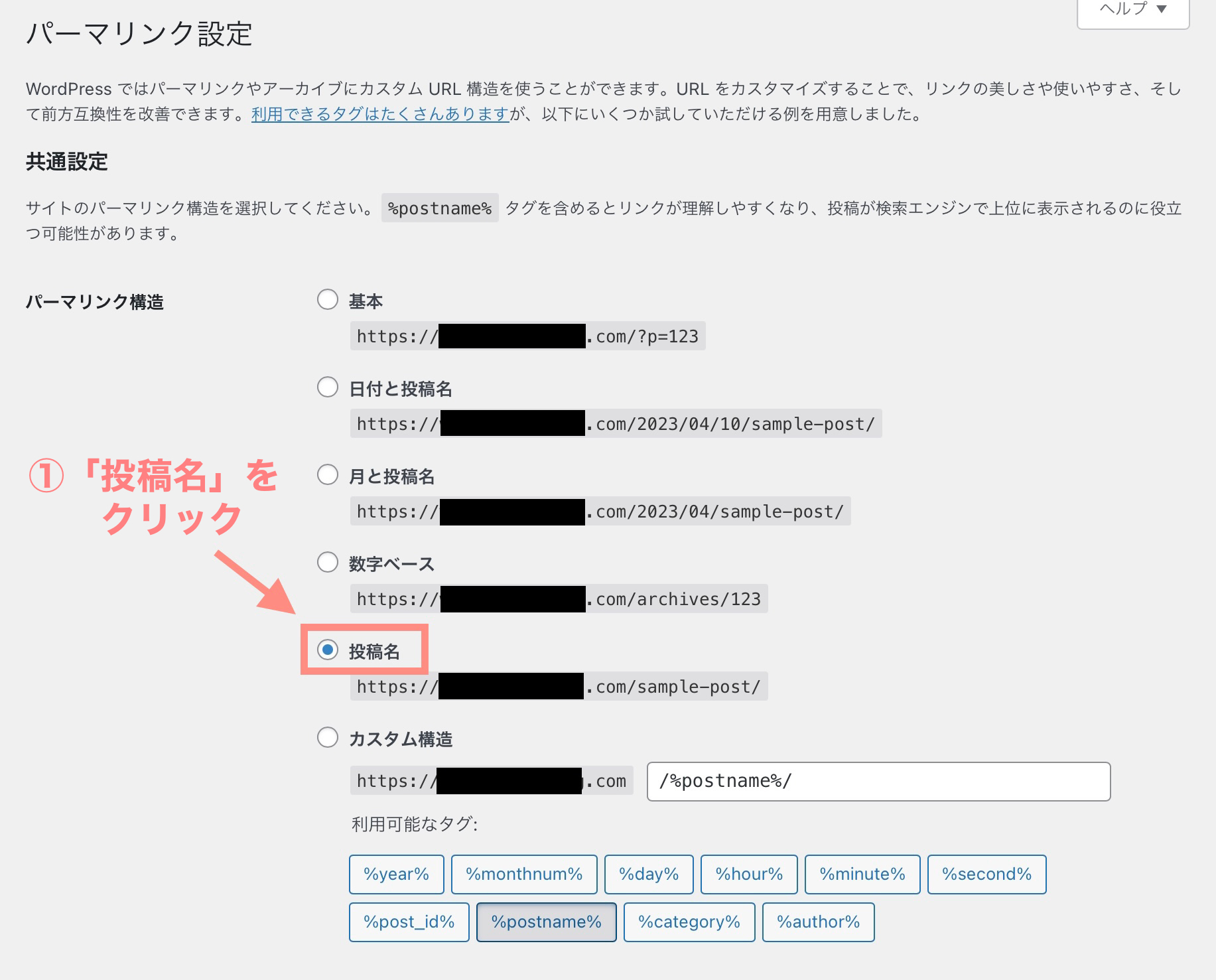Open the ヘルプ help dropdown

pos(1132,9)
